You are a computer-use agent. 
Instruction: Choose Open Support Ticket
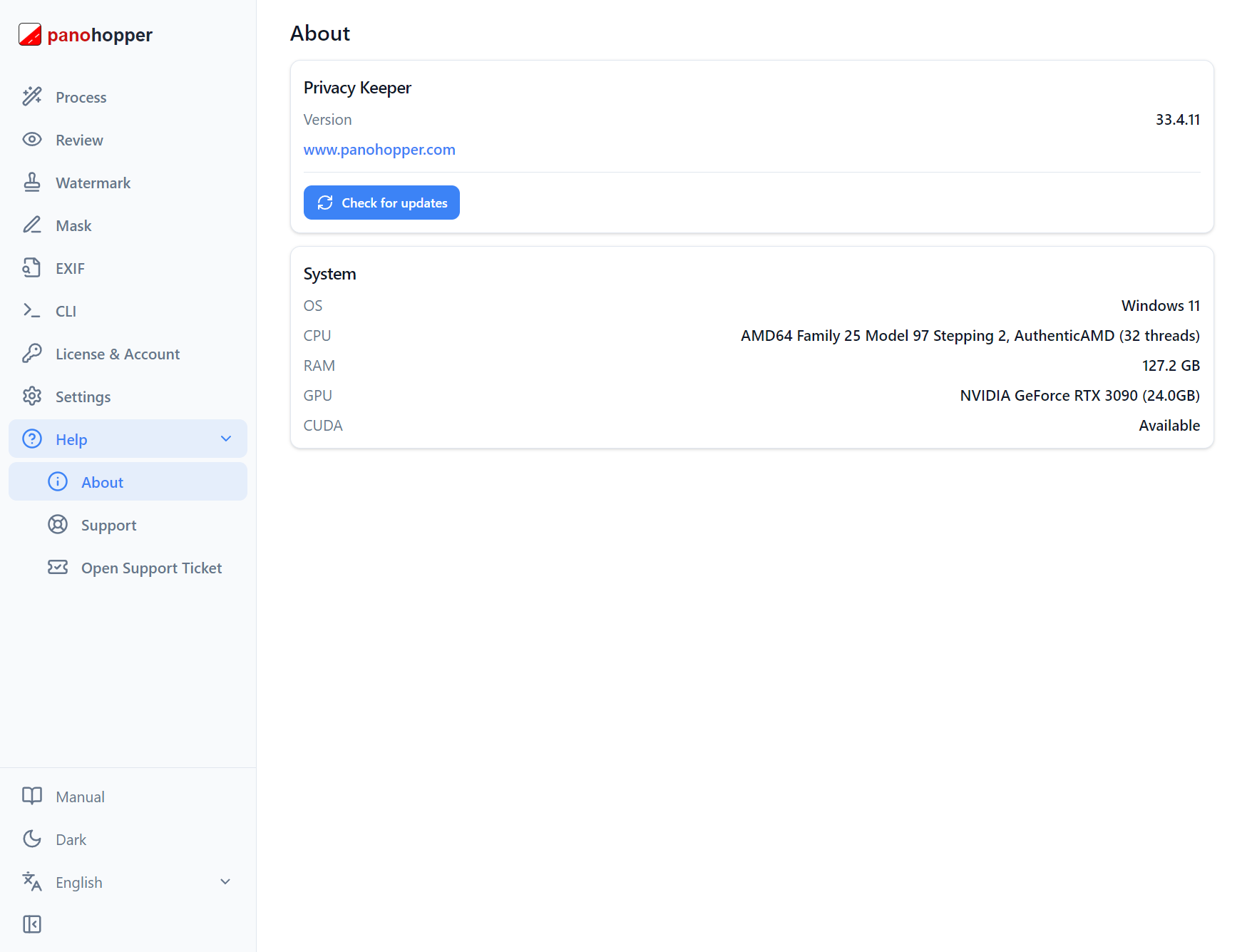[x=128, y=567]
